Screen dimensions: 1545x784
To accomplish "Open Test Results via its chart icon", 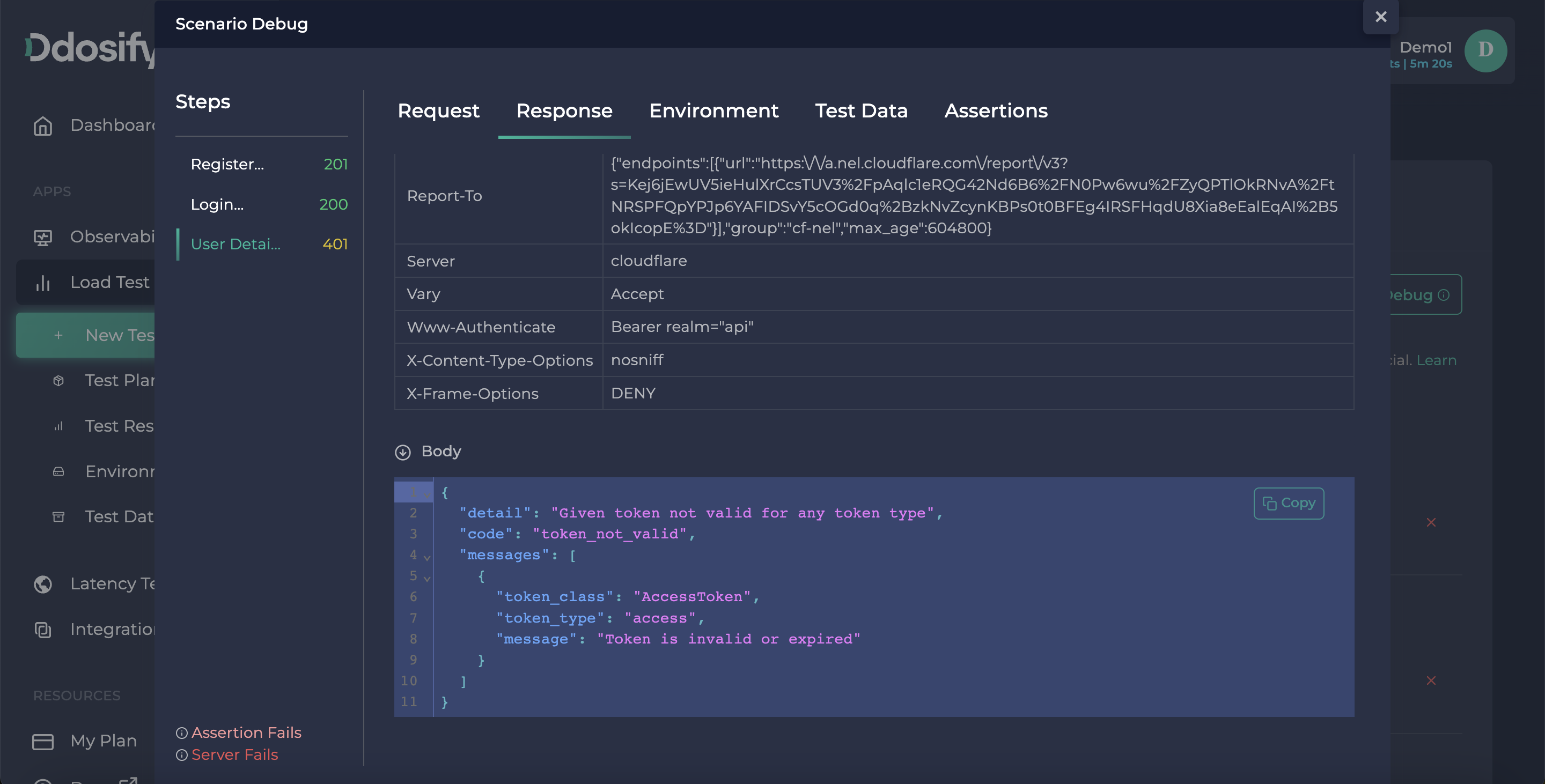I will [59, 426].
